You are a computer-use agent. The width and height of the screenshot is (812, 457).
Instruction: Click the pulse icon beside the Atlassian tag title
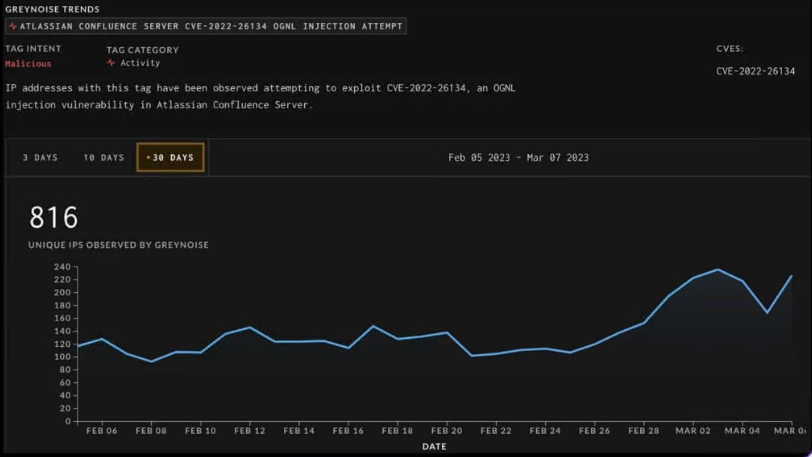(x=13, y=27)
